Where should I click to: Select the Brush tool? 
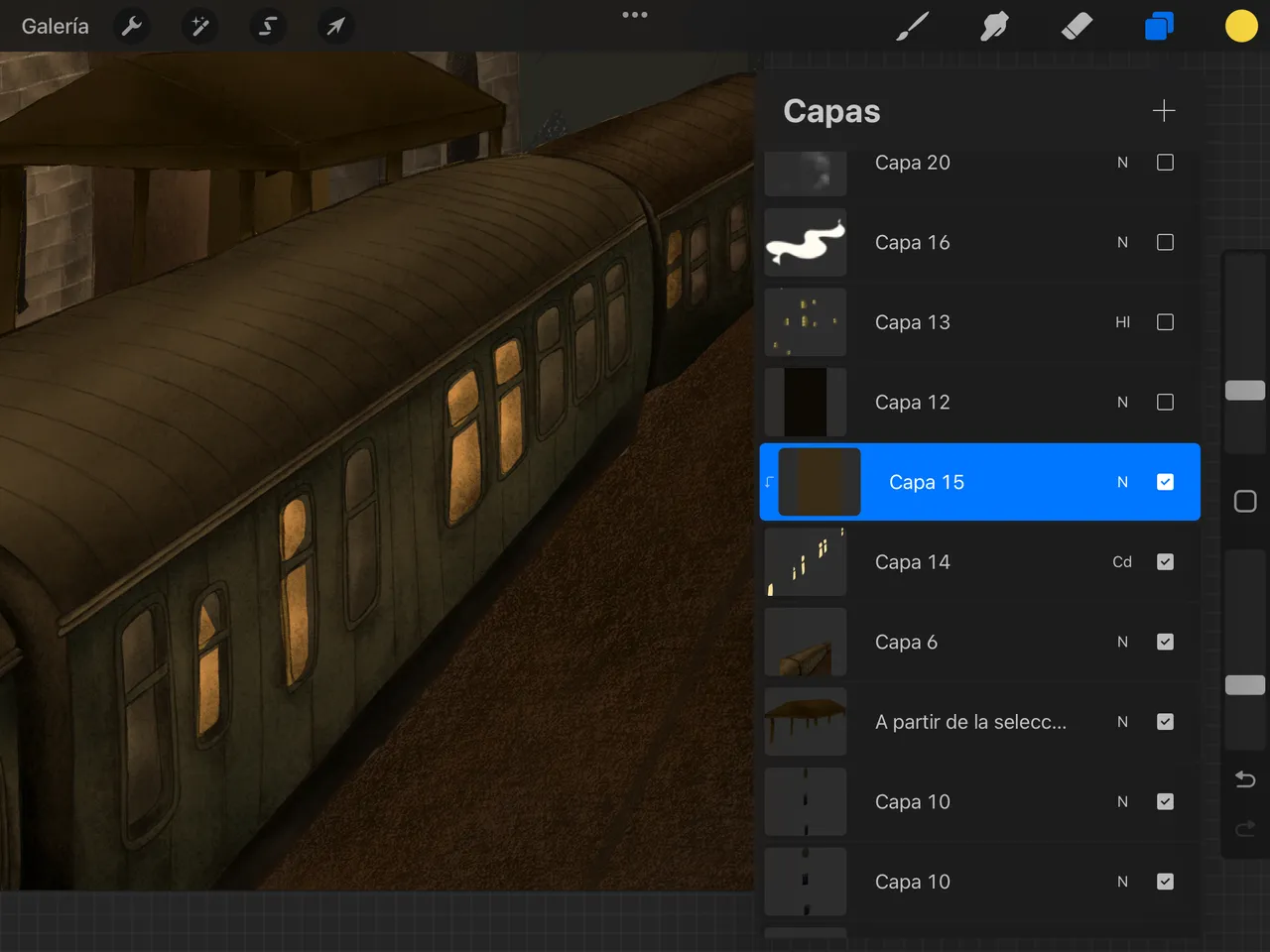(x=913, y=27)
